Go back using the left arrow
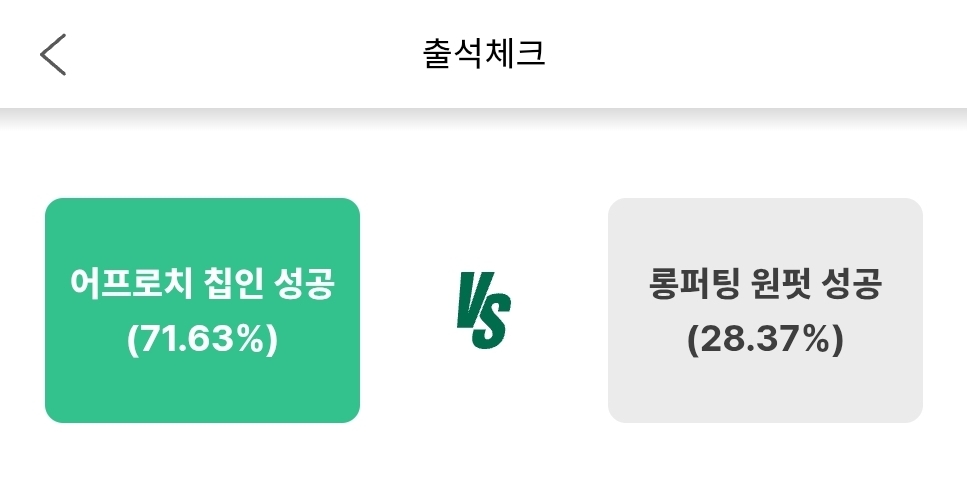Viewport: 967px width, 483px height. pos(53,54)
